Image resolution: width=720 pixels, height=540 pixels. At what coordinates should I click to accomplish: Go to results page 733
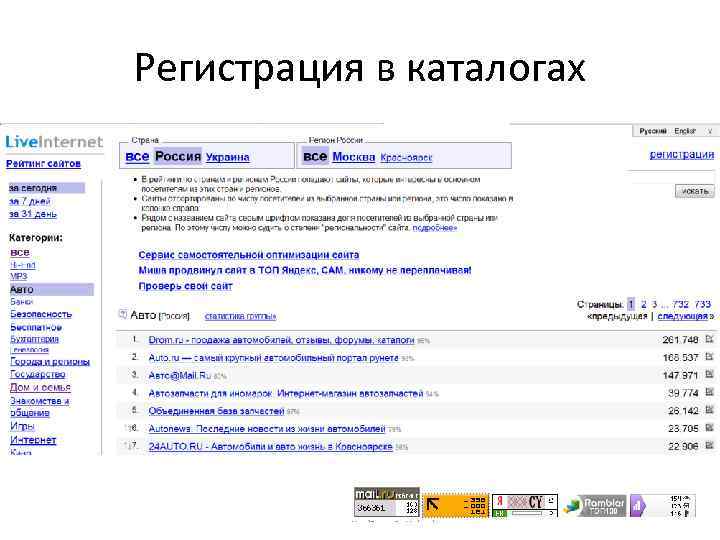[703, 304]
